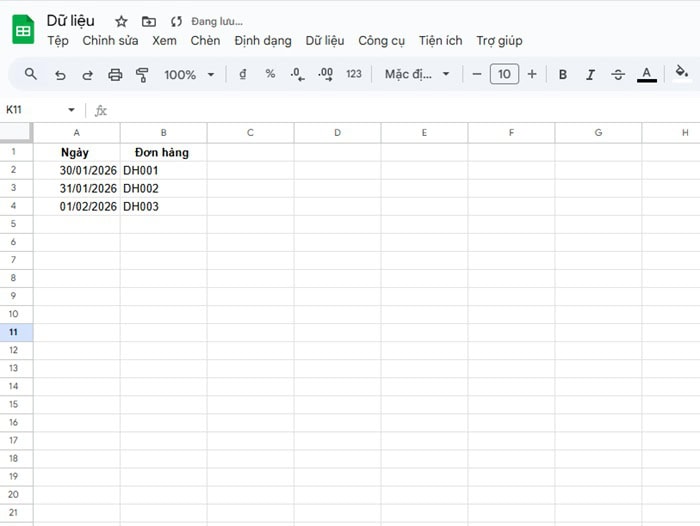Click the search magnifier icon in toolbar
Viewport: 700px width, 526px height.
30,74
